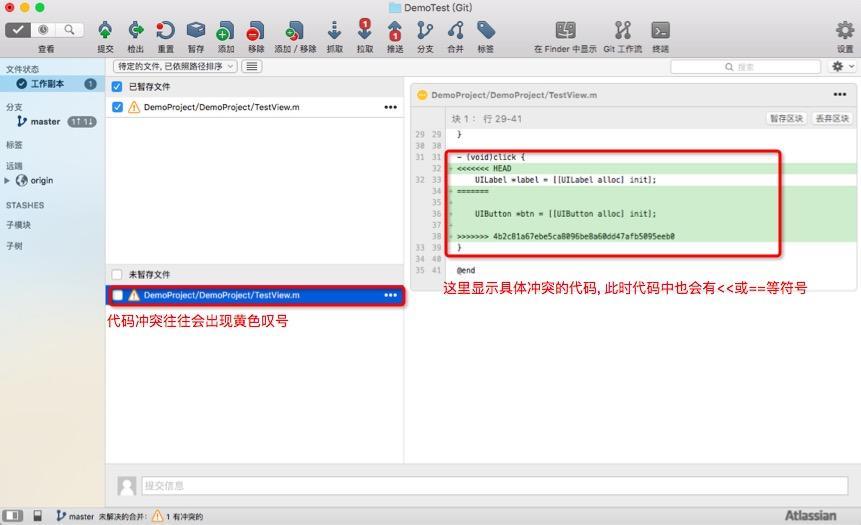Click the Checkout toolbar icon
This screenshot has width=861, height=525.
[135, 30]
